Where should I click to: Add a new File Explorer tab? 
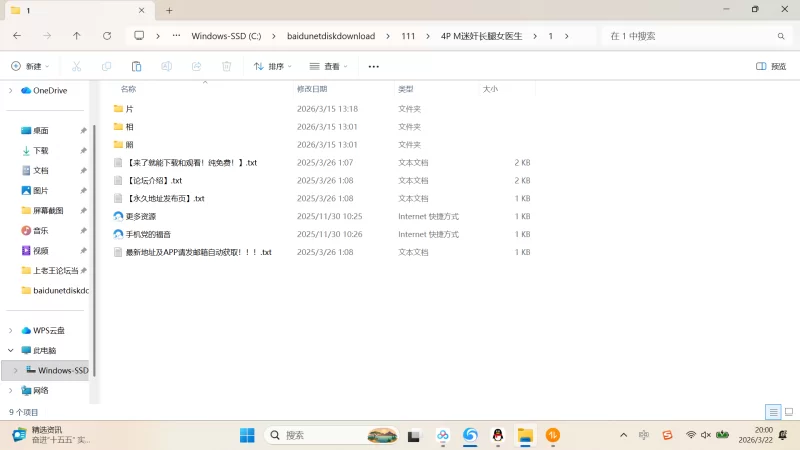(x=169, y=10)
